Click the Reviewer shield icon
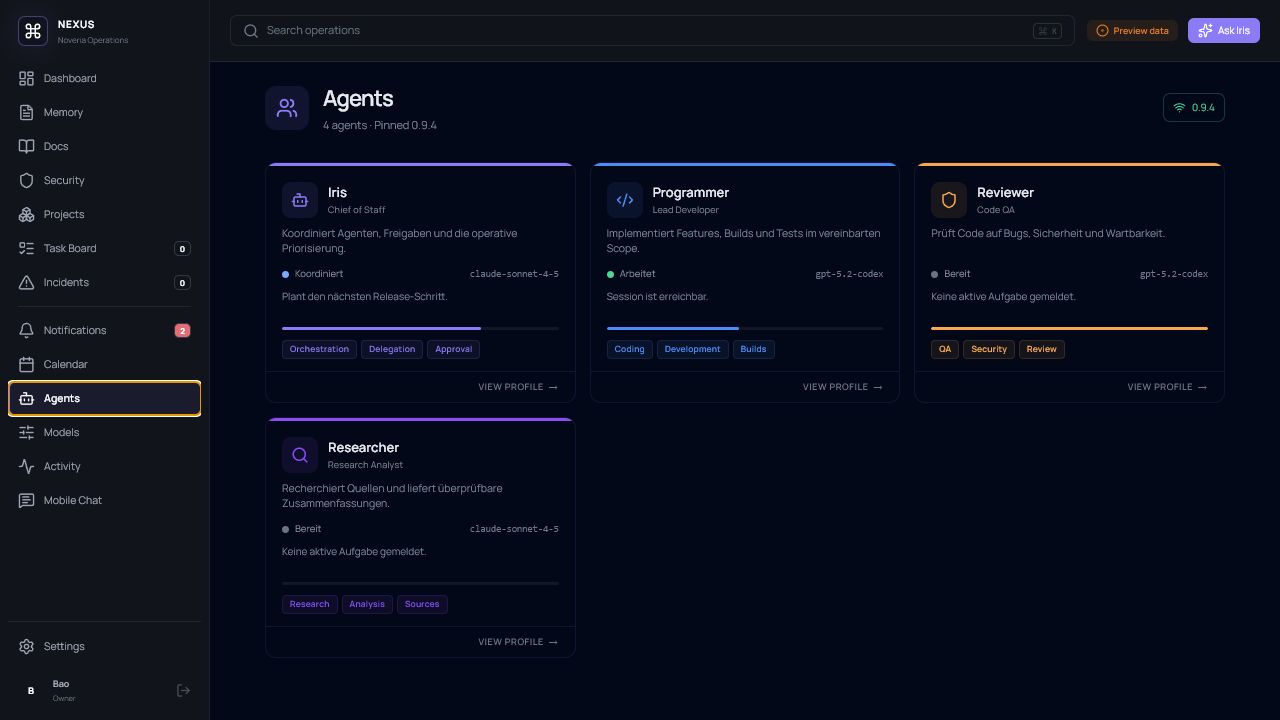This screenshot has width=1280, height=720. pyautogui.click(x=949, y=200)
